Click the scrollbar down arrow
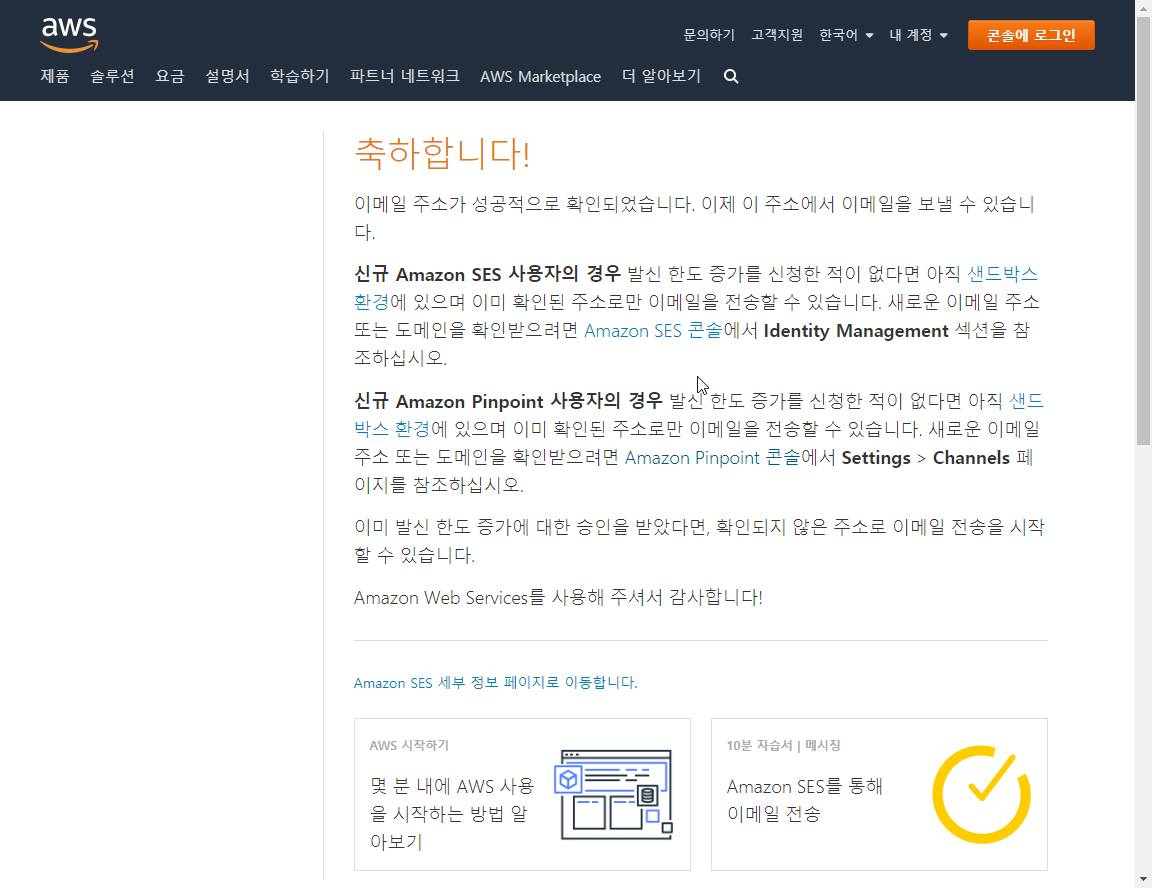 (1143, 879)
